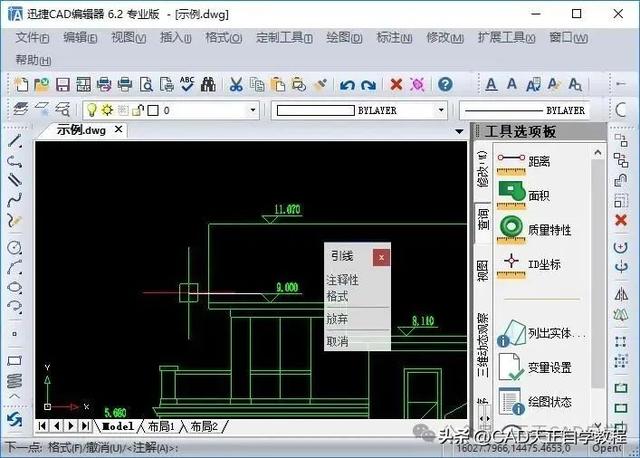640x458 pixels.
Task: Select the Rectangle draw tool
Action: (x=15, y=361)
